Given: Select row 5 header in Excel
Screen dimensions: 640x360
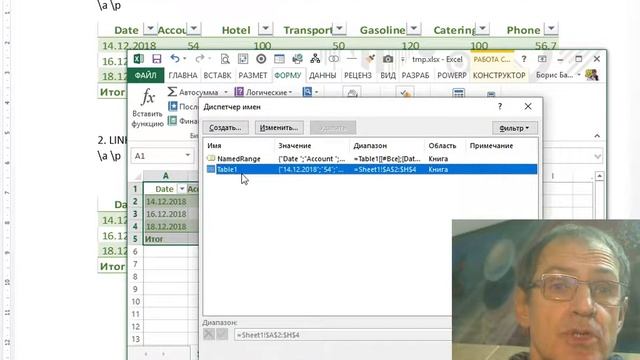Looking at the screenshot, I should click(x=136, y=239).
